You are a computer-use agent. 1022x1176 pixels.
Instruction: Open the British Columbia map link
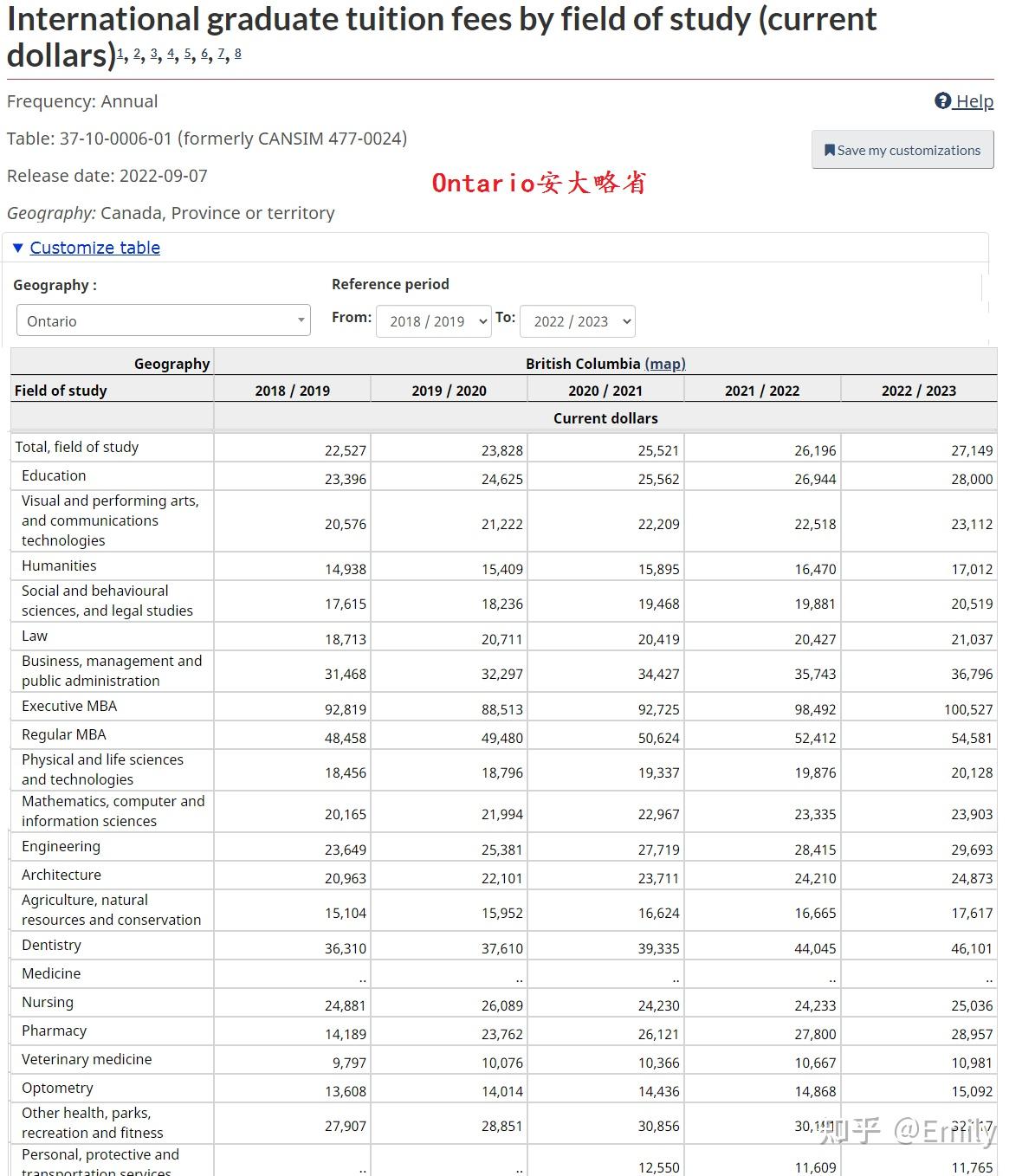(665, 364)
